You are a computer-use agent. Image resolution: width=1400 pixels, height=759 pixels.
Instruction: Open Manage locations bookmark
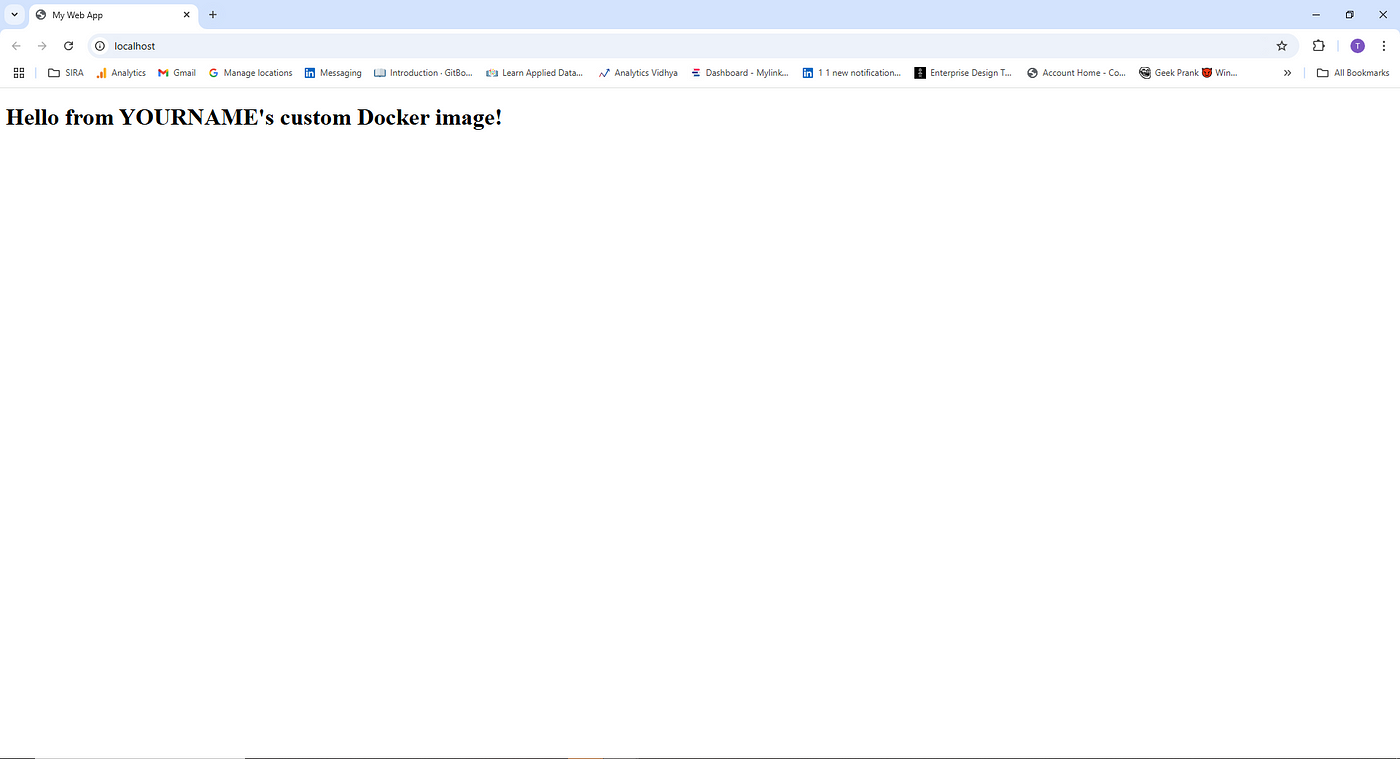[x=250, y=73]
